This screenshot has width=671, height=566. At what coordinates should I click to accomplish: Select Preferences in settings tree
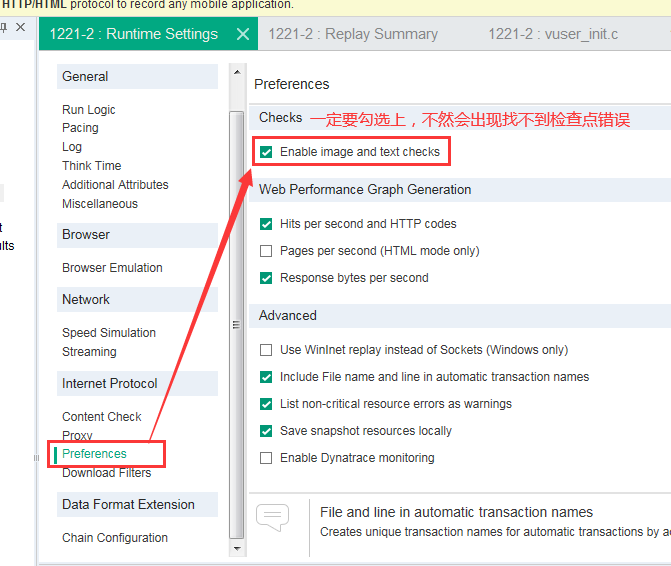(94, 454)
